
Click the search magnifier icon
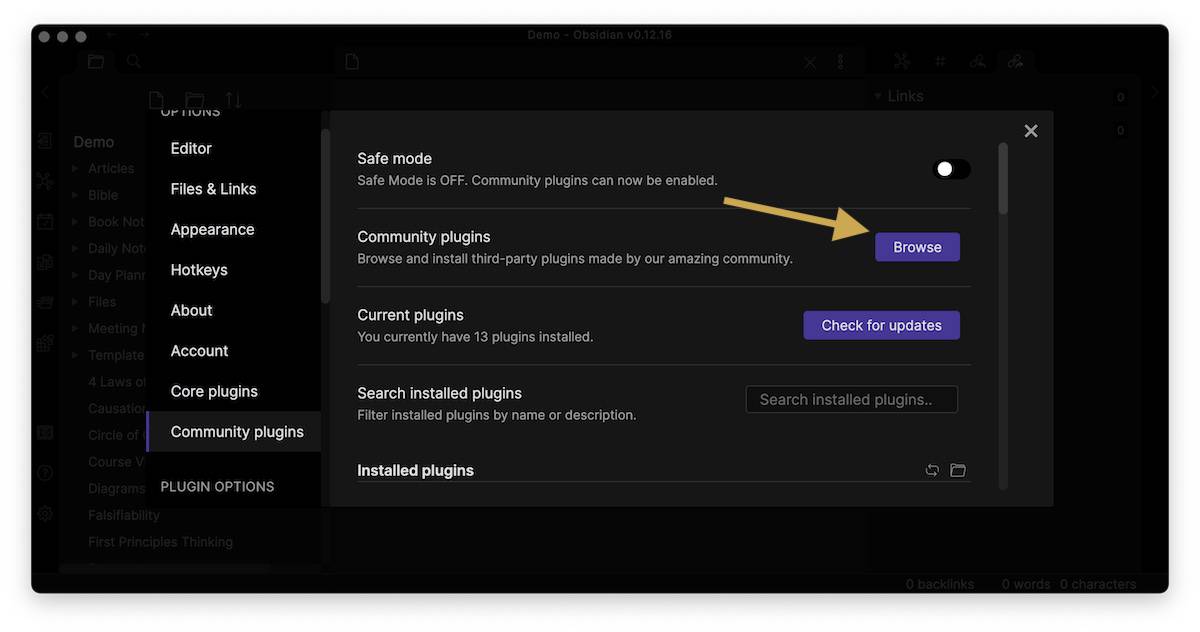[133, 61]
